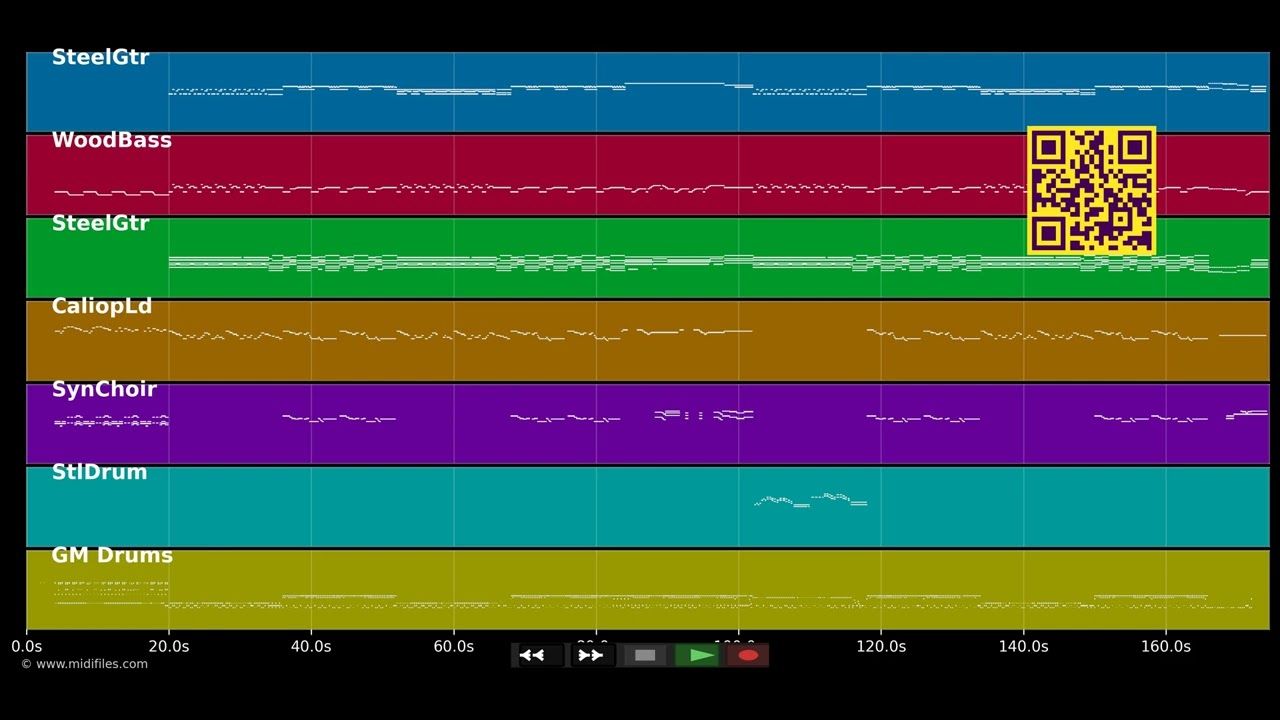Select the WoodBass track label
The image size is (1280, 720).
(111, 141)
